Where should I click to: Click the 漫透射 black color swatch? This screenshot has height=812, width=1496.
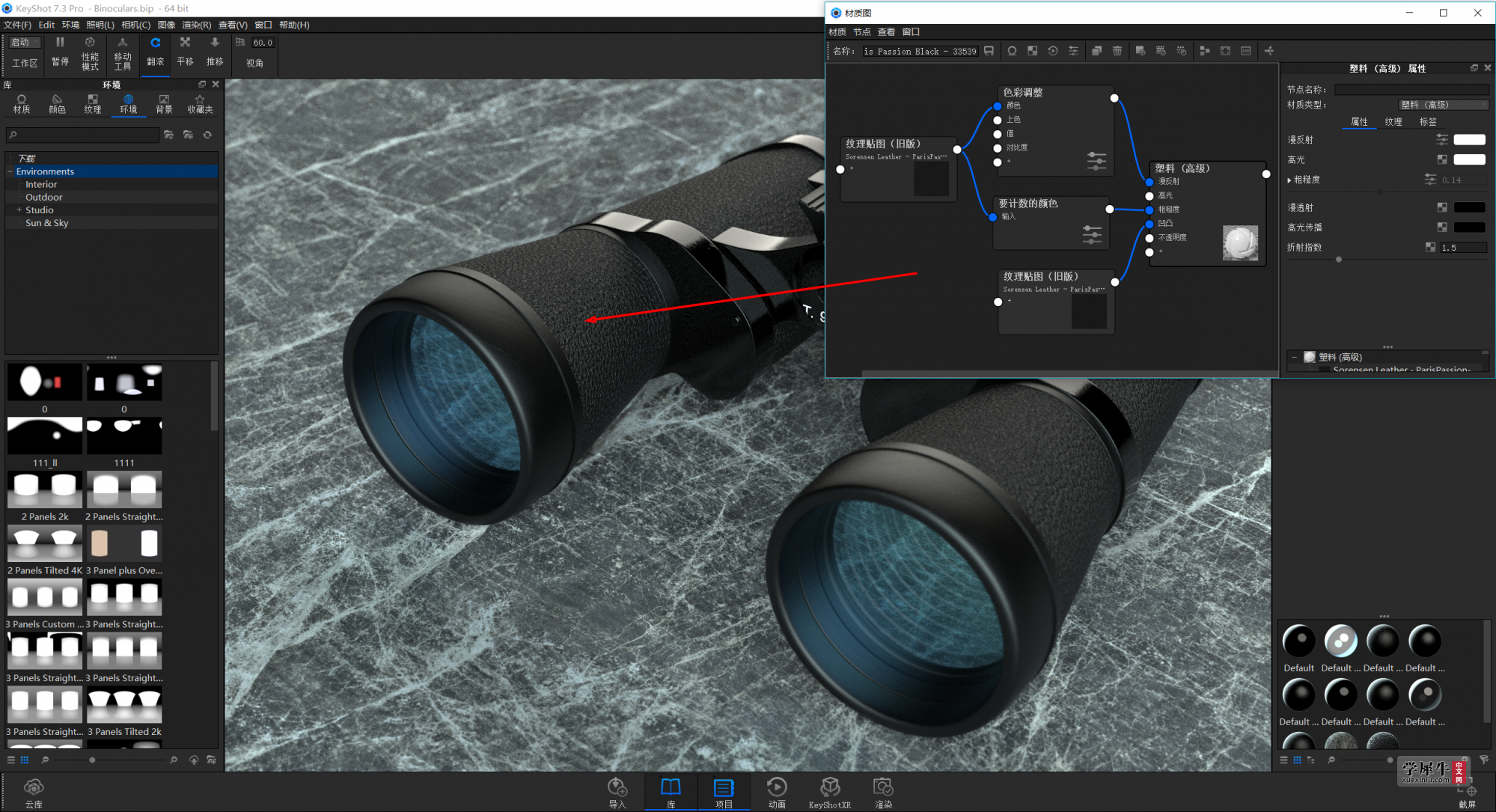point(1469,207)
